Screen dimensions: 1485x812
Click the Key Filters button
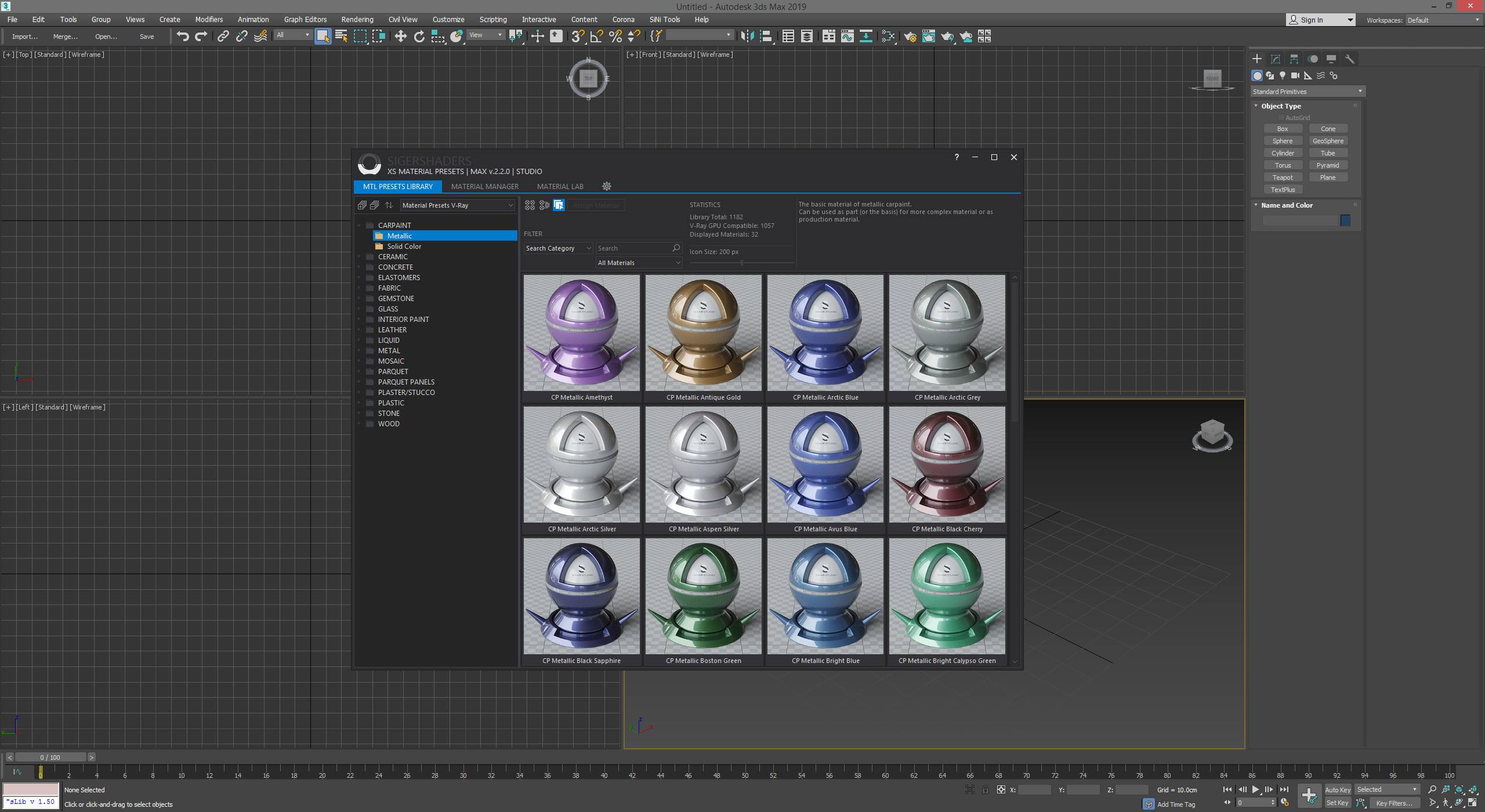coord(1394,803)
